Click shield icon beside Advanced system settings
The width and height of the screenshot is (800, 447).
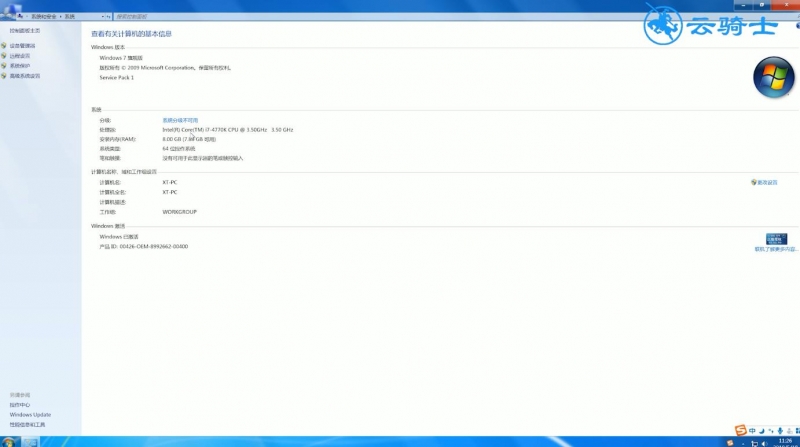click(x=4, y=76)
